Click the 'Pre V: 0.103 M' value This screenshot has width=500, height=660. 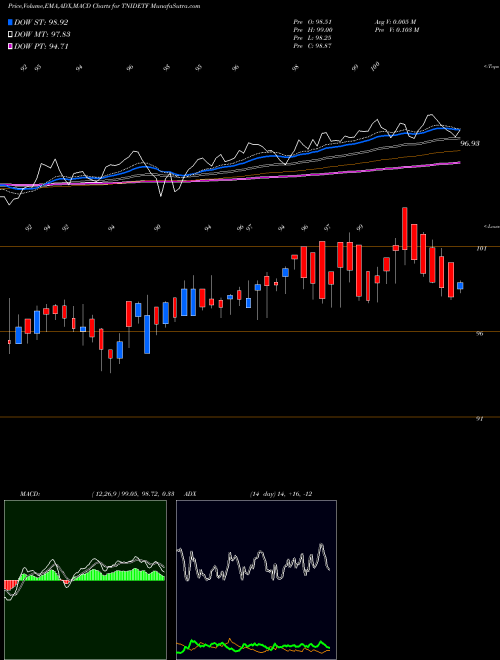(396, 30)
